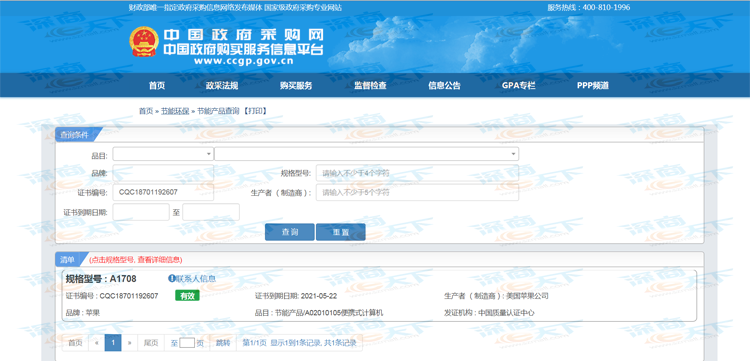Go to 购买服务 section
The height and width of the screenshot is (361, 750).
[296, 86]
